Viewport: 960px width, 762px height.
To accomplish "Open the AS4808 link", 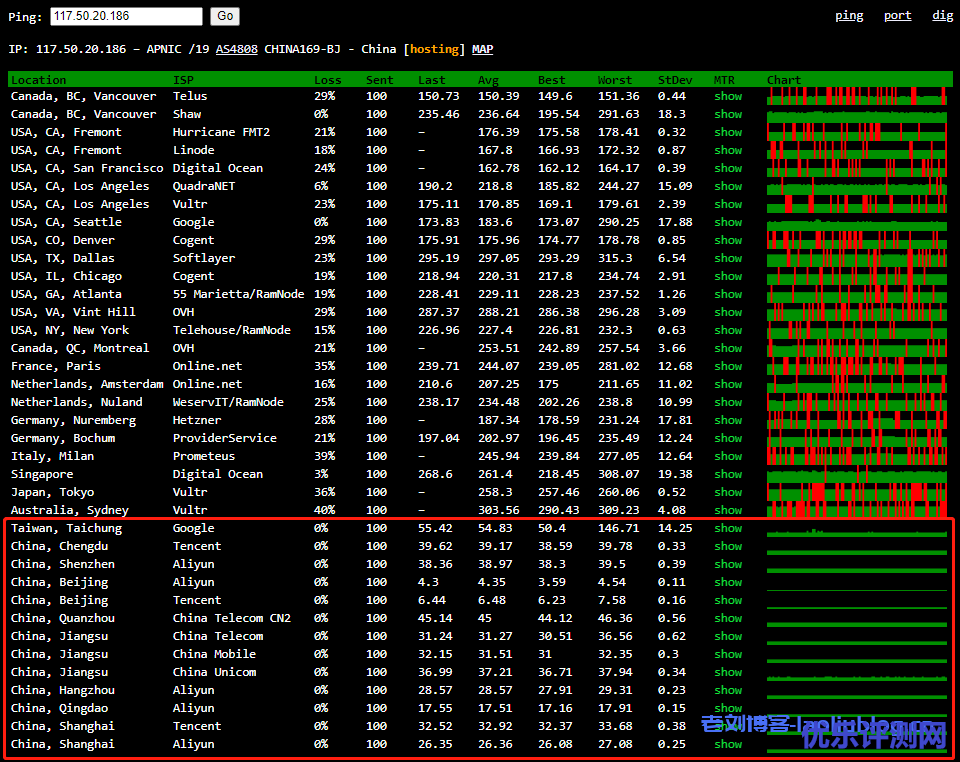I will 236,49.
